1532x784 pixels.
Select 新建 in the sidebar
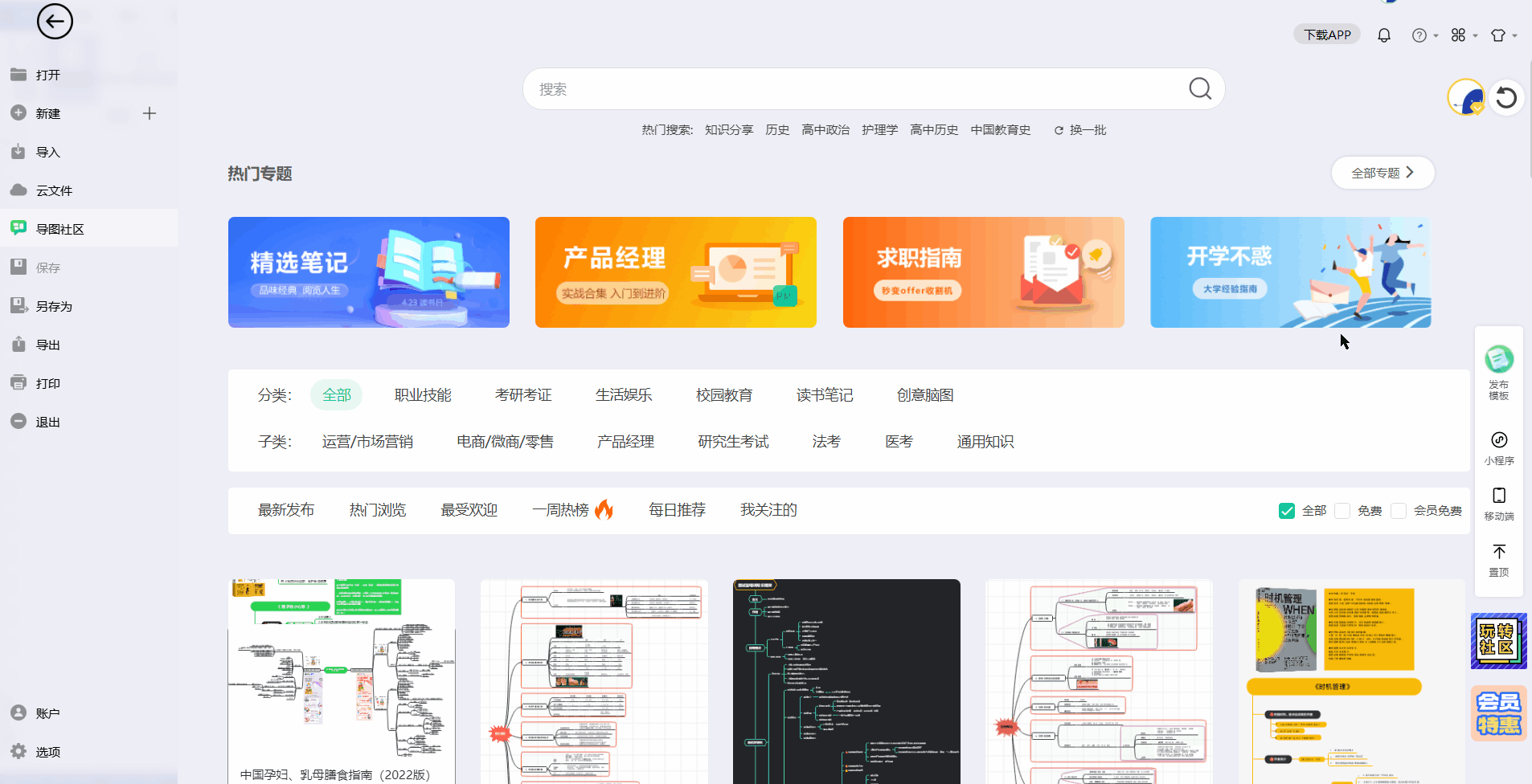pyautogui.click(x=47, y=113)
